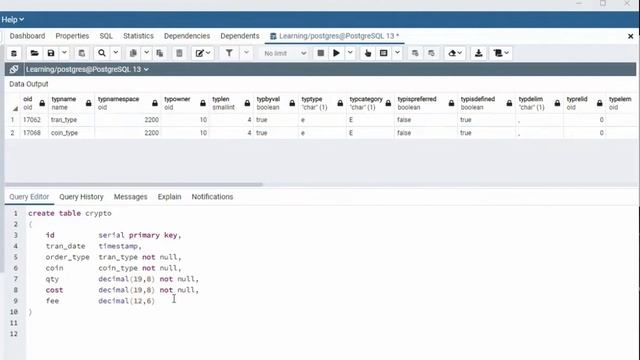Open the Learning/postgres@PostgreSQL 13 connection dropdown
Screen dimensions: 640x360
[x=87, y=69]
